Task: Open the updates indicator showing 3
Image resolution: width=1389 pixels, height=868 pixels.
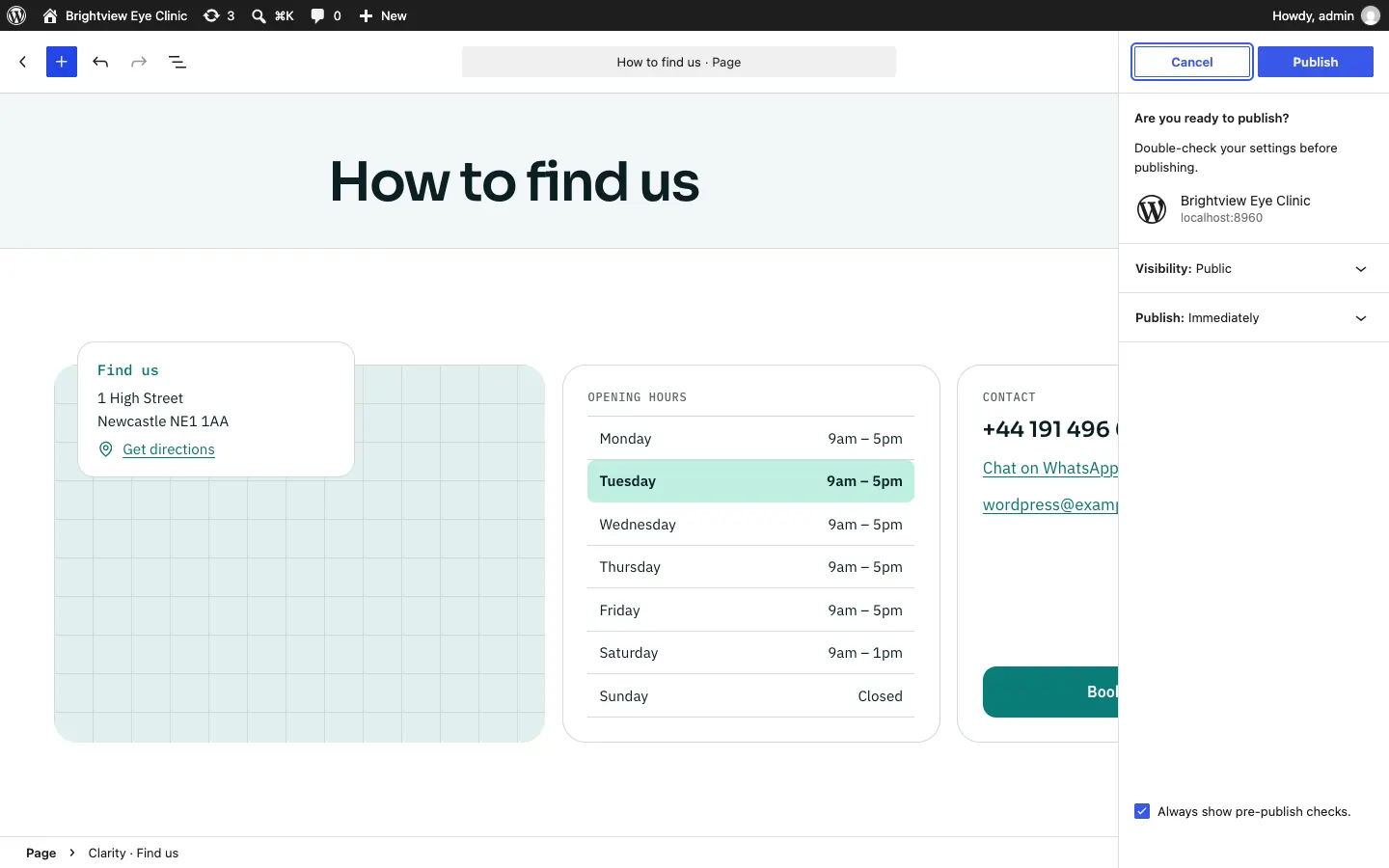Action: click(219, 15)
